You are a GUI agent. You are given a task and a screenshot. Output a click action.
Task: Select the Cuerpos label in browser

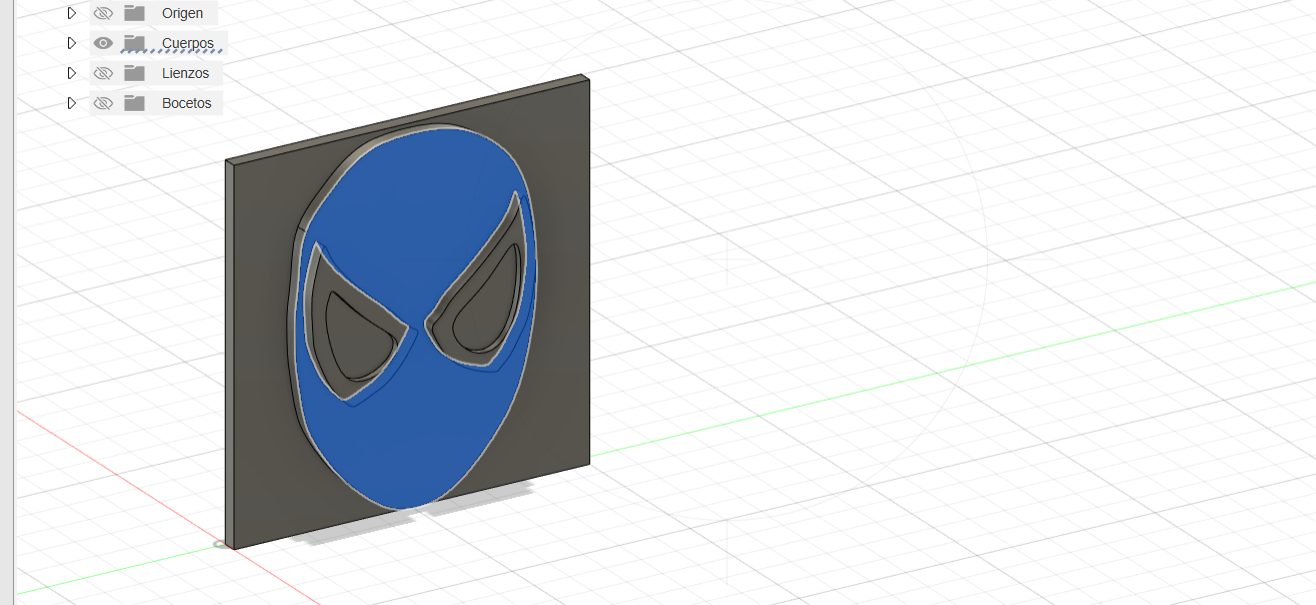click(187, 43)
